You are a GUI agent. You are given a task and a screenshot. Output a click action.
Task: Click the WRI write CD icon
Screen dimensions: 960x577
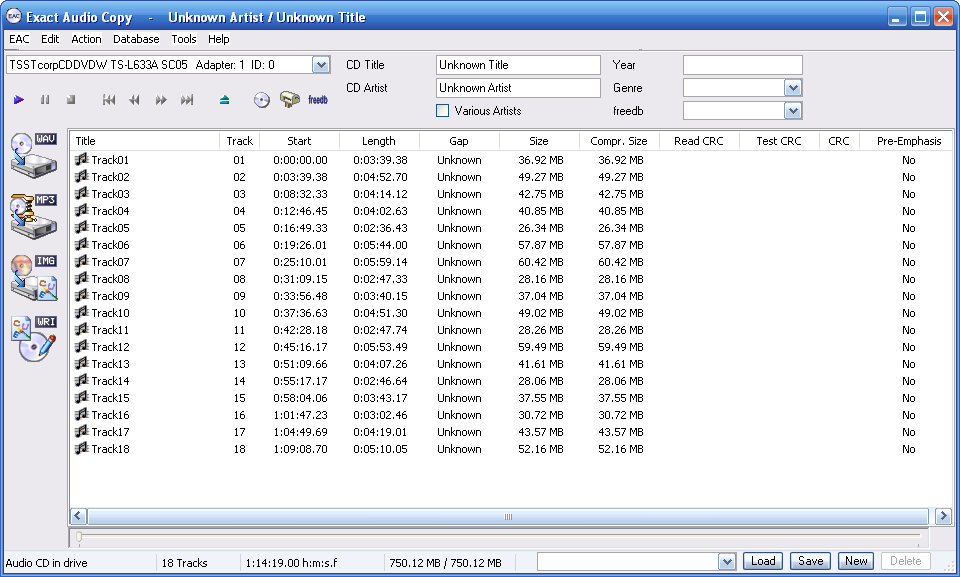tap(33, 338)
